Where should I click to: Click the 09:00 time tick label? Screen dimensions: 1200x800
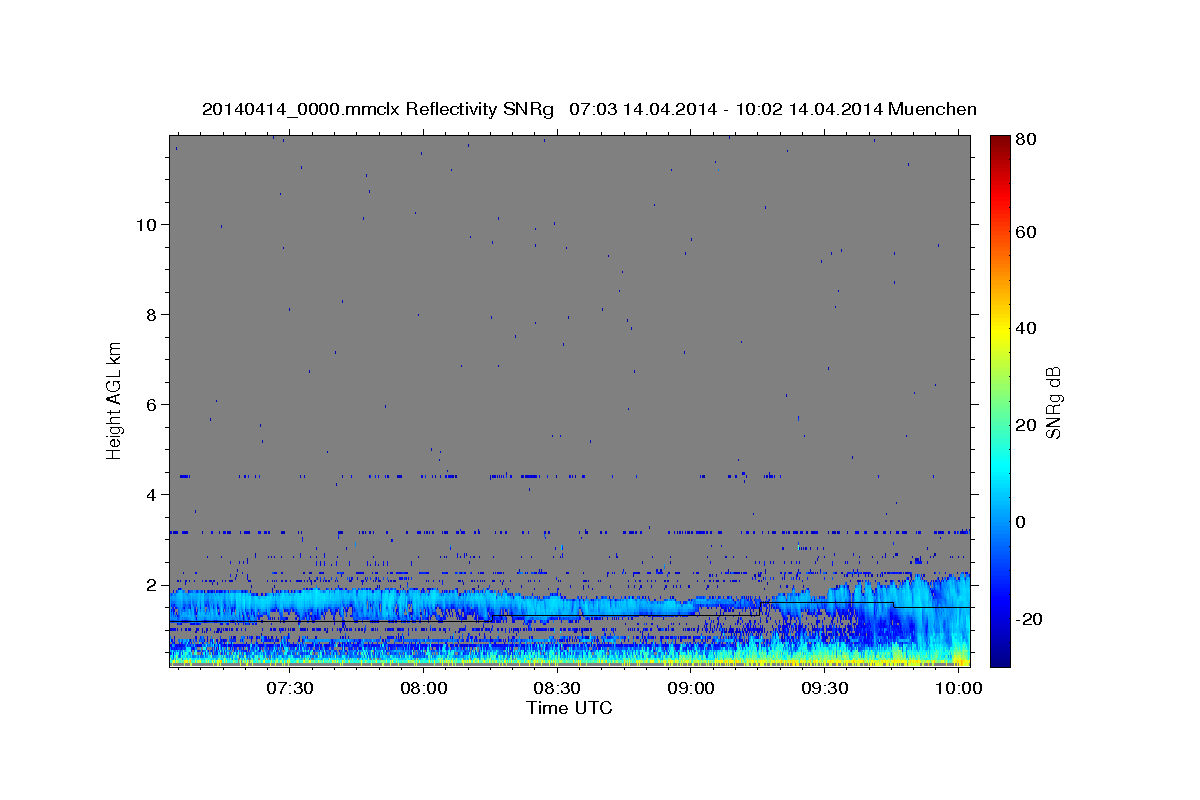pyautogui.click(x=692, y=689)
